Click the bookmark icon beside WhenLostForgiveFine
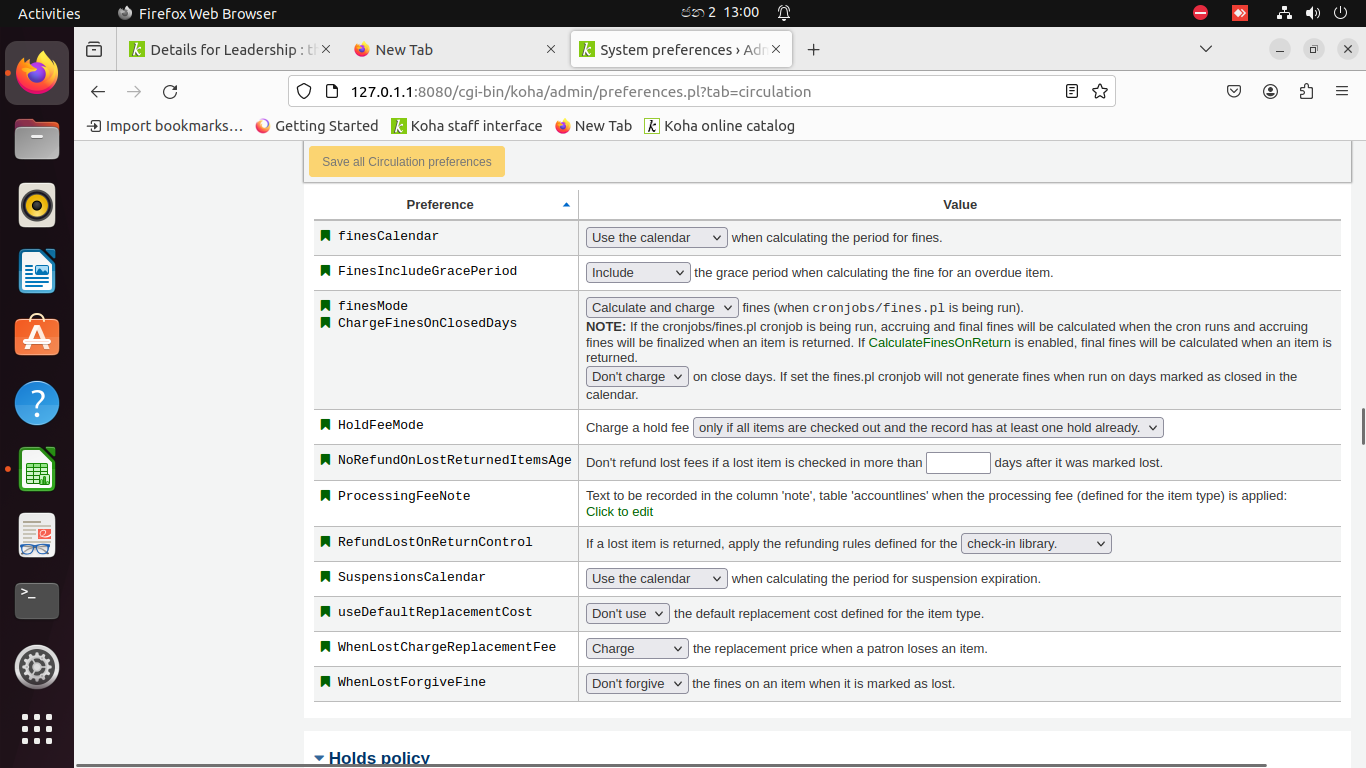 (x=325, y=682)
